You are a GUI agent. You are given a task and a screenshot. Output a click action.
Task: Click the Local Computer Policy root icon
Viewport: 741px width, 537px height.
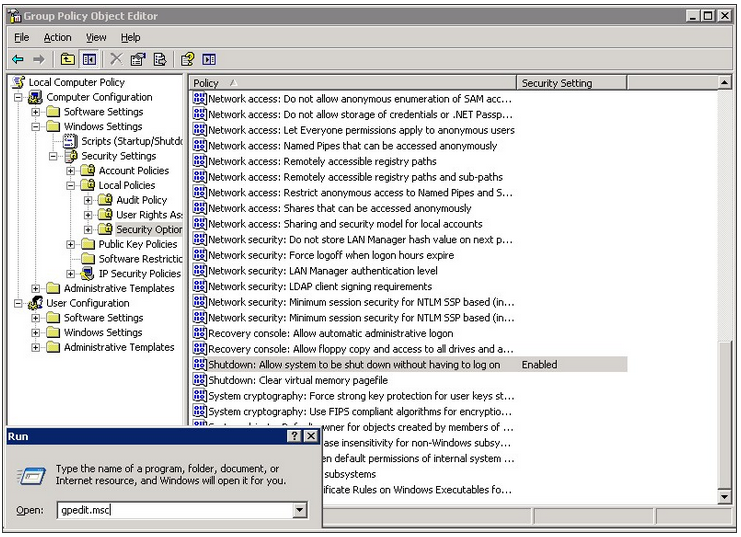19,82
